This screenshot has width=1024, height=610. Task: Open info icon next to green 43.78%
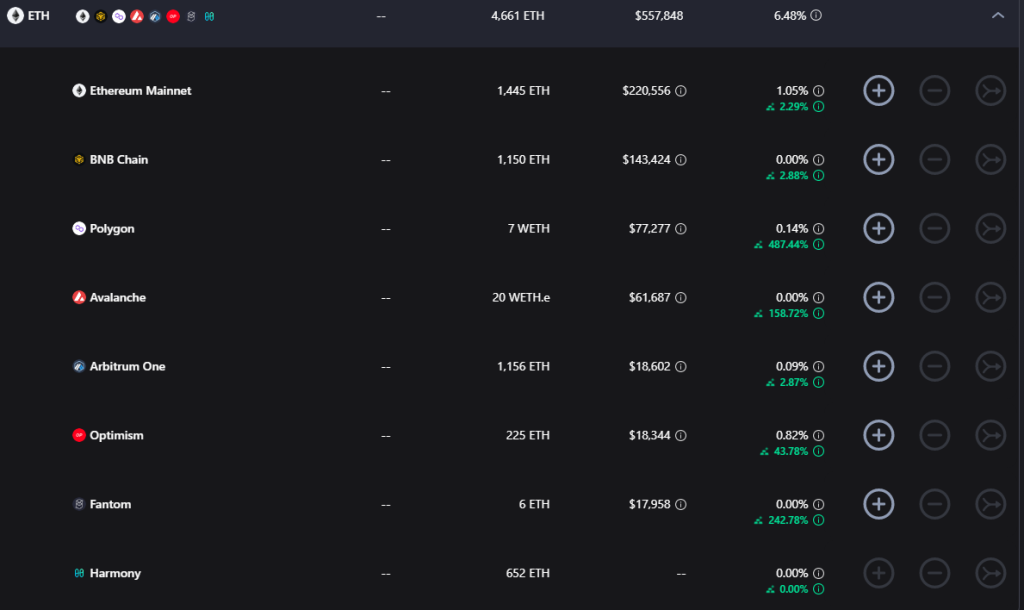pyautogui.click(x=818, y=451)
